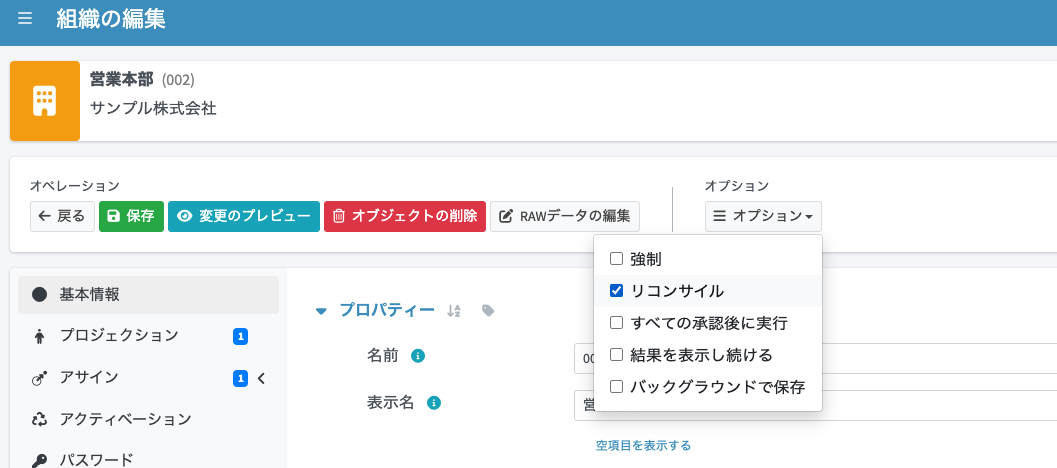Click the green 保存 button
Image resolution: width=1057 pixels, height=468 pixels.
point(131,216)
